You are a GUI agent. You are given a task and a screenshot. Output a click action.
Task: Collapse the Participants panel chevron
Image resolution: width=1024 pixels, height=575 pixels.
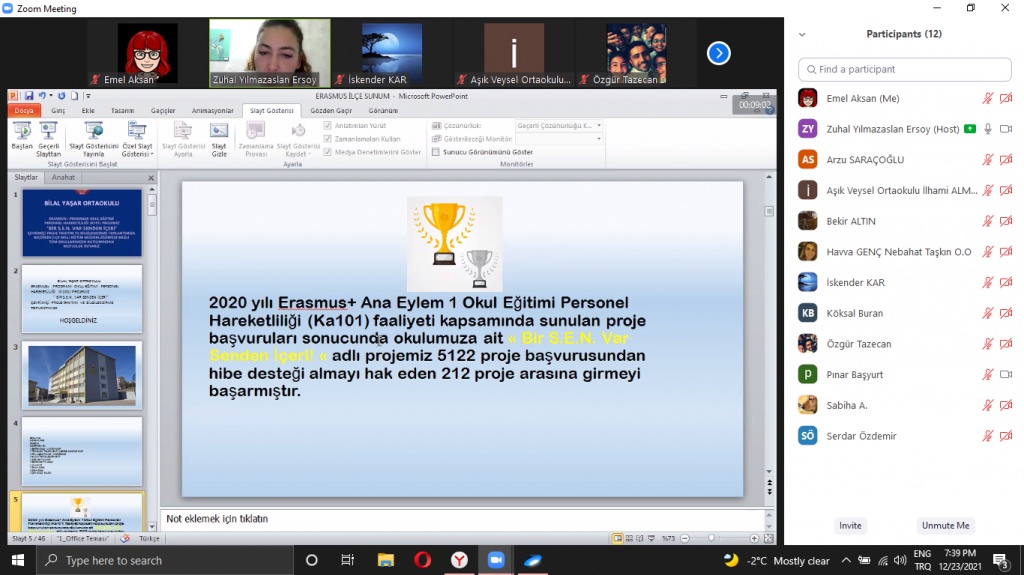(801, 34)
